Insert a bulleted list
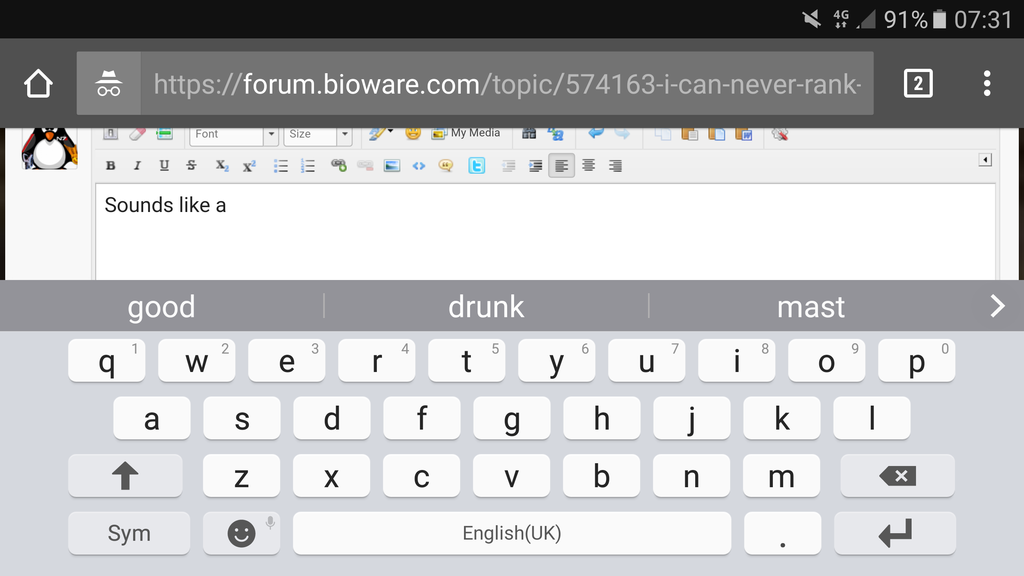Viewport: 1024px width, 576px height. coord(281,166)
